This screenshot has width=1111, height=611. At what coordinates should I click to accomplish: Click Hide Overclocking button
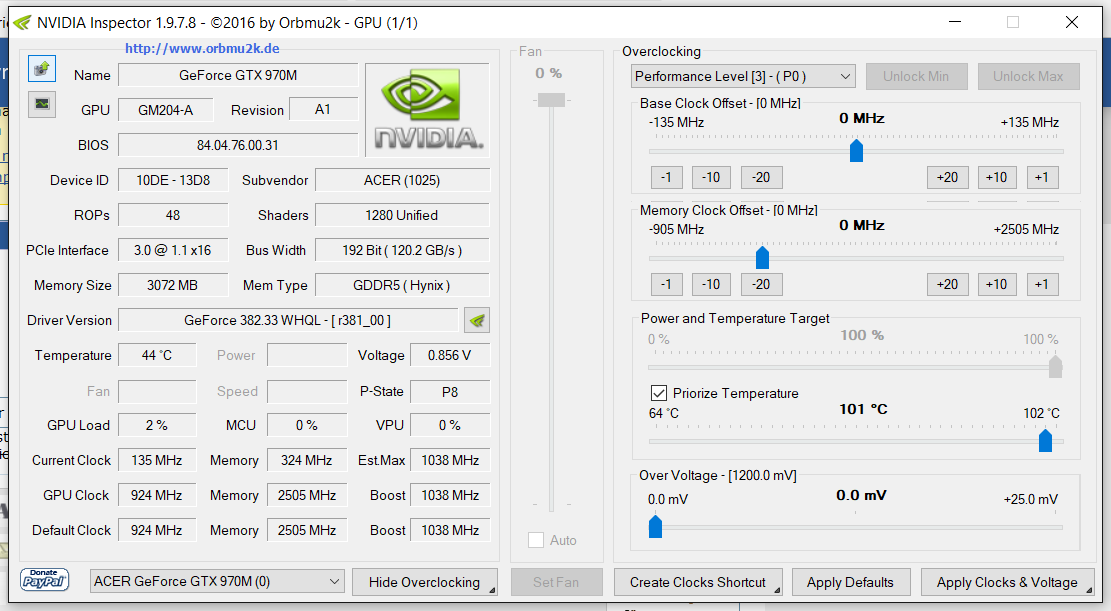424,582
